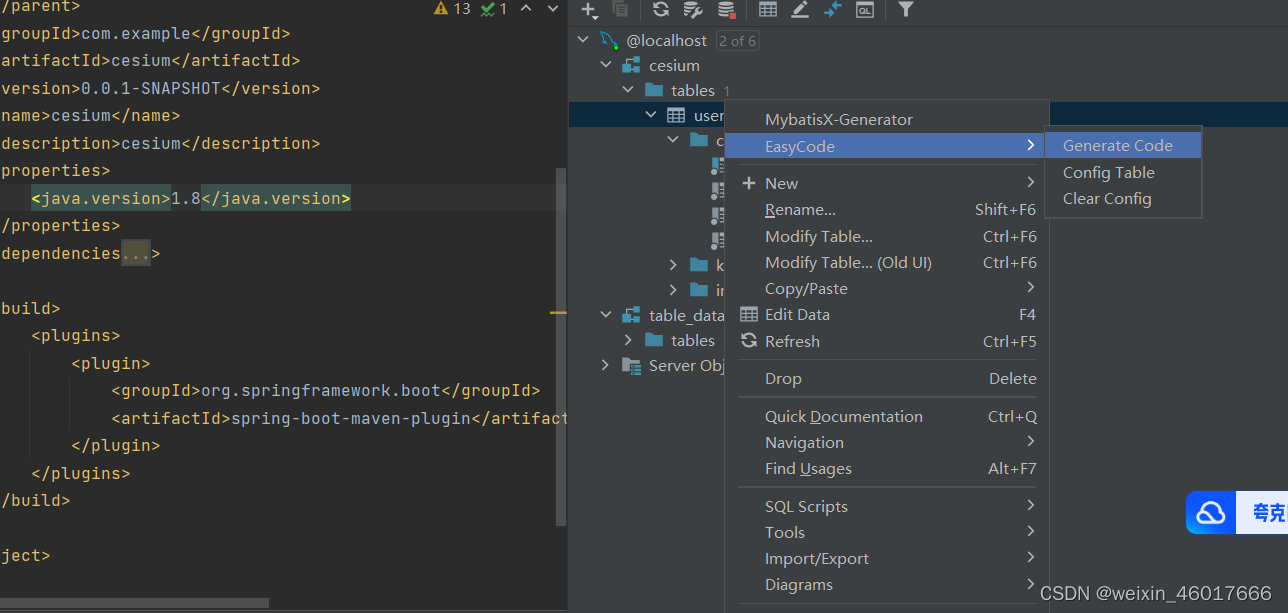Viewport: 1288px width, 613px height.
Task: Choose Drop from context menu
Action: pyautogui.click(x=886, y=378)
